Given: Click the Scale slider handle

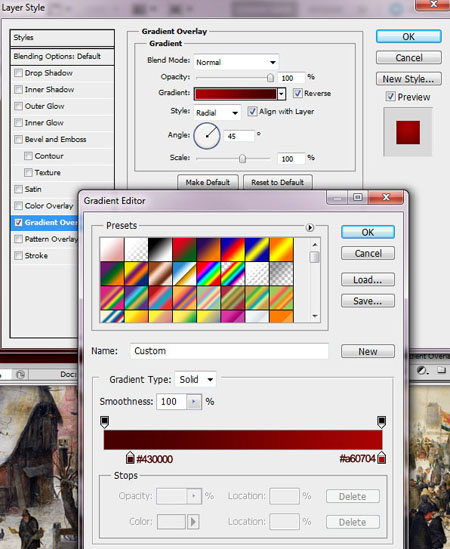Looking at the screenshot, I should pyautogui.click(x=242, y=159).
